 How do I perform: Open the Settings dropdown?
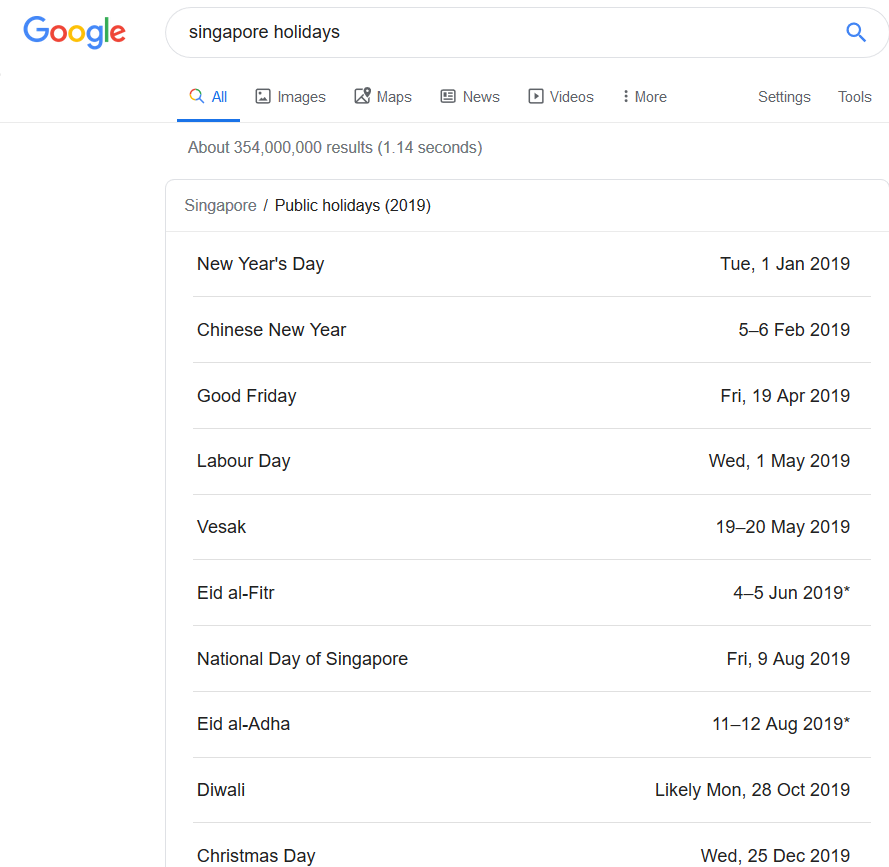(x=784, y=97)
